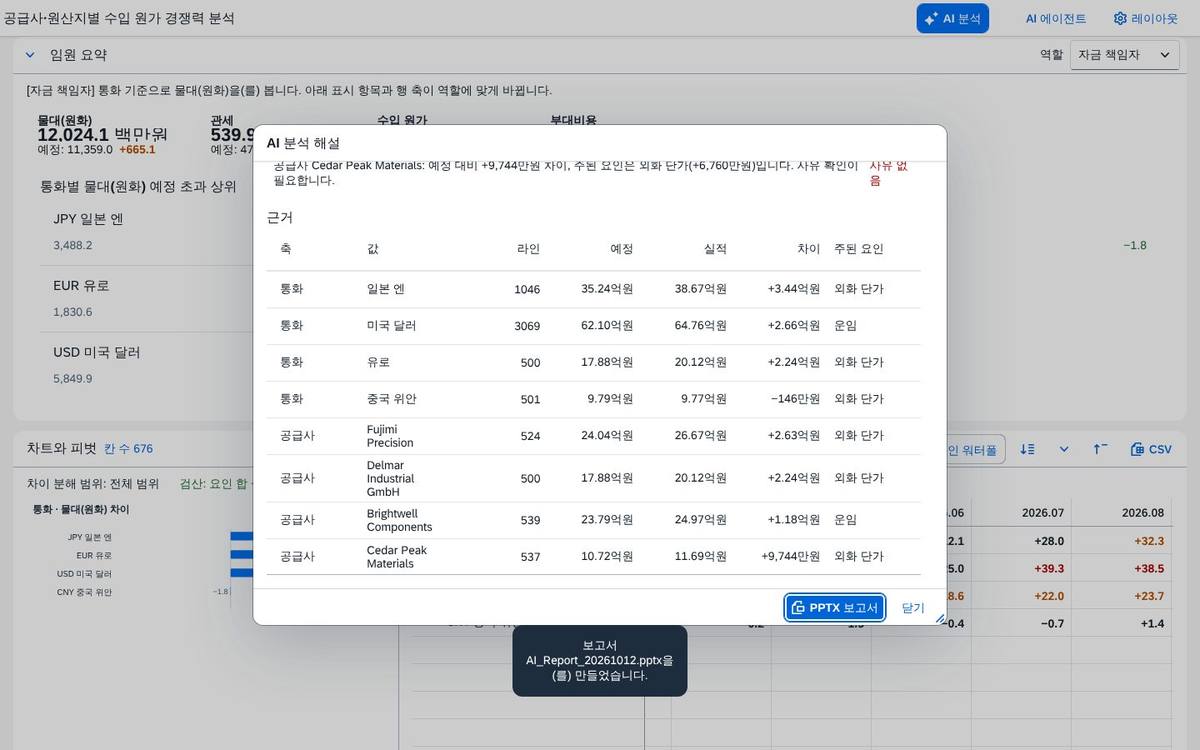The image size is (1200, 750).
Task: Click the 워터폴 button behind the dialog
Action: click(x=976, y=450)
